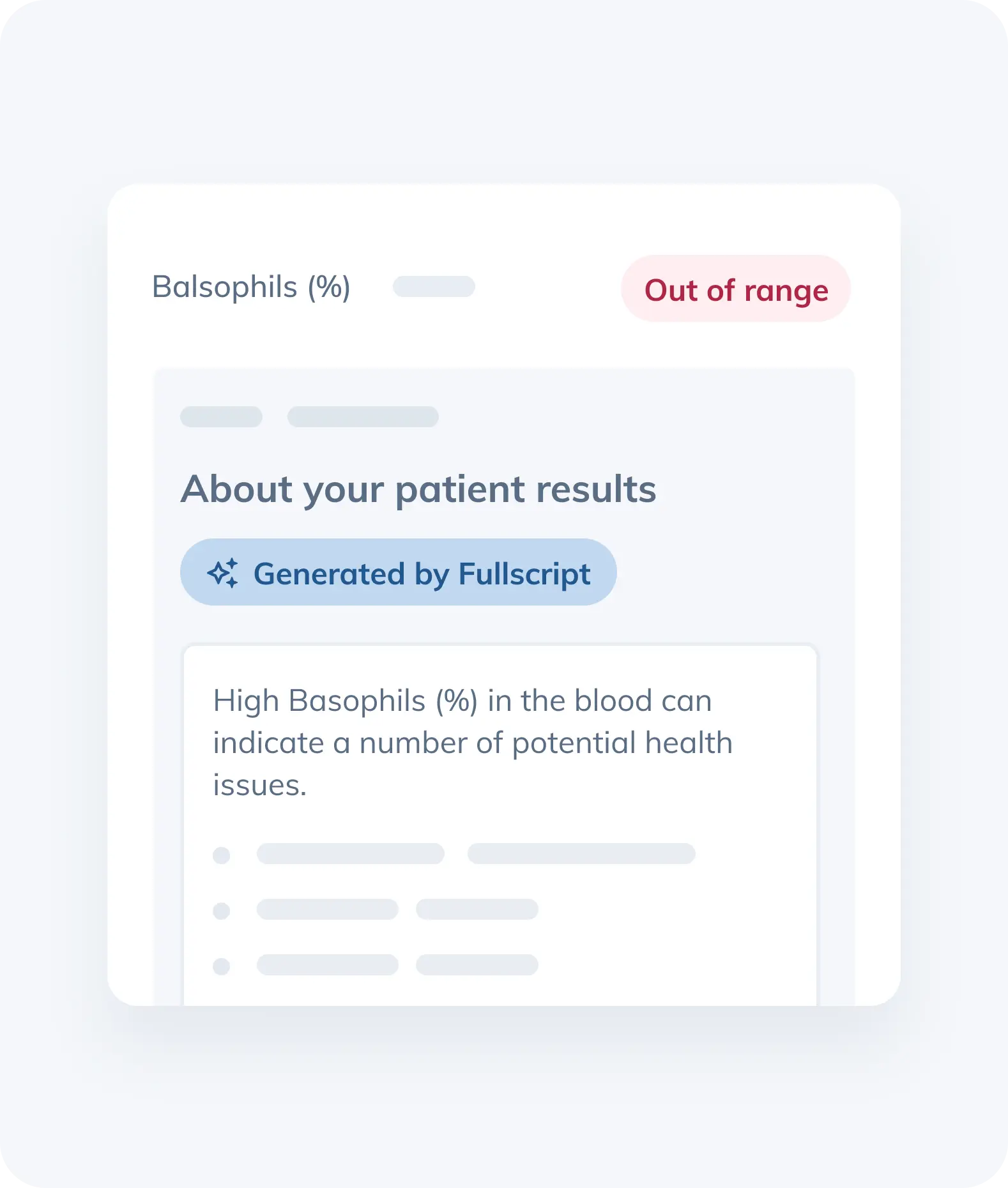Click the Generated by Fullscript badge text
This screenshot has width=1008, height=1188.
[422, 574]
